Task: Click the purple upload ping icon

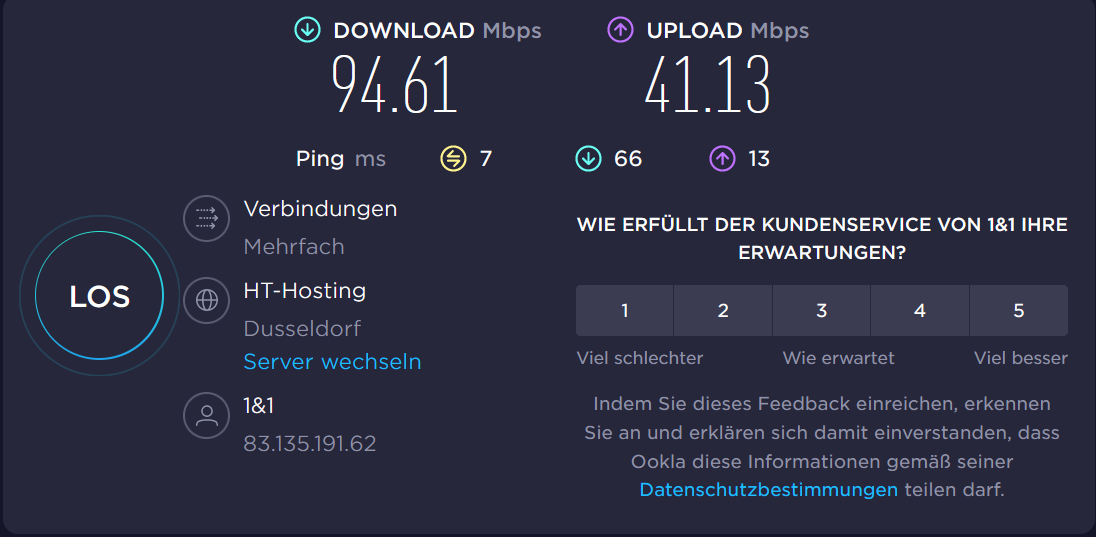Action: click(722, 158)
